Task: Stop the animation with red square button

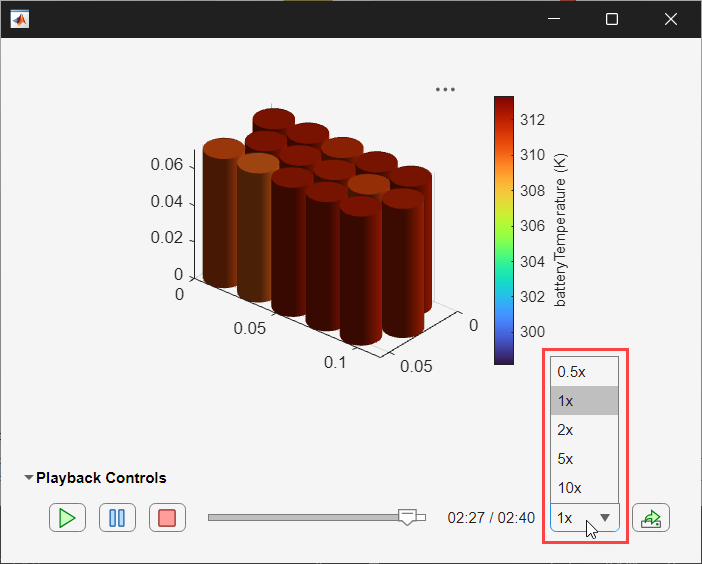Action: coord(167,518)
